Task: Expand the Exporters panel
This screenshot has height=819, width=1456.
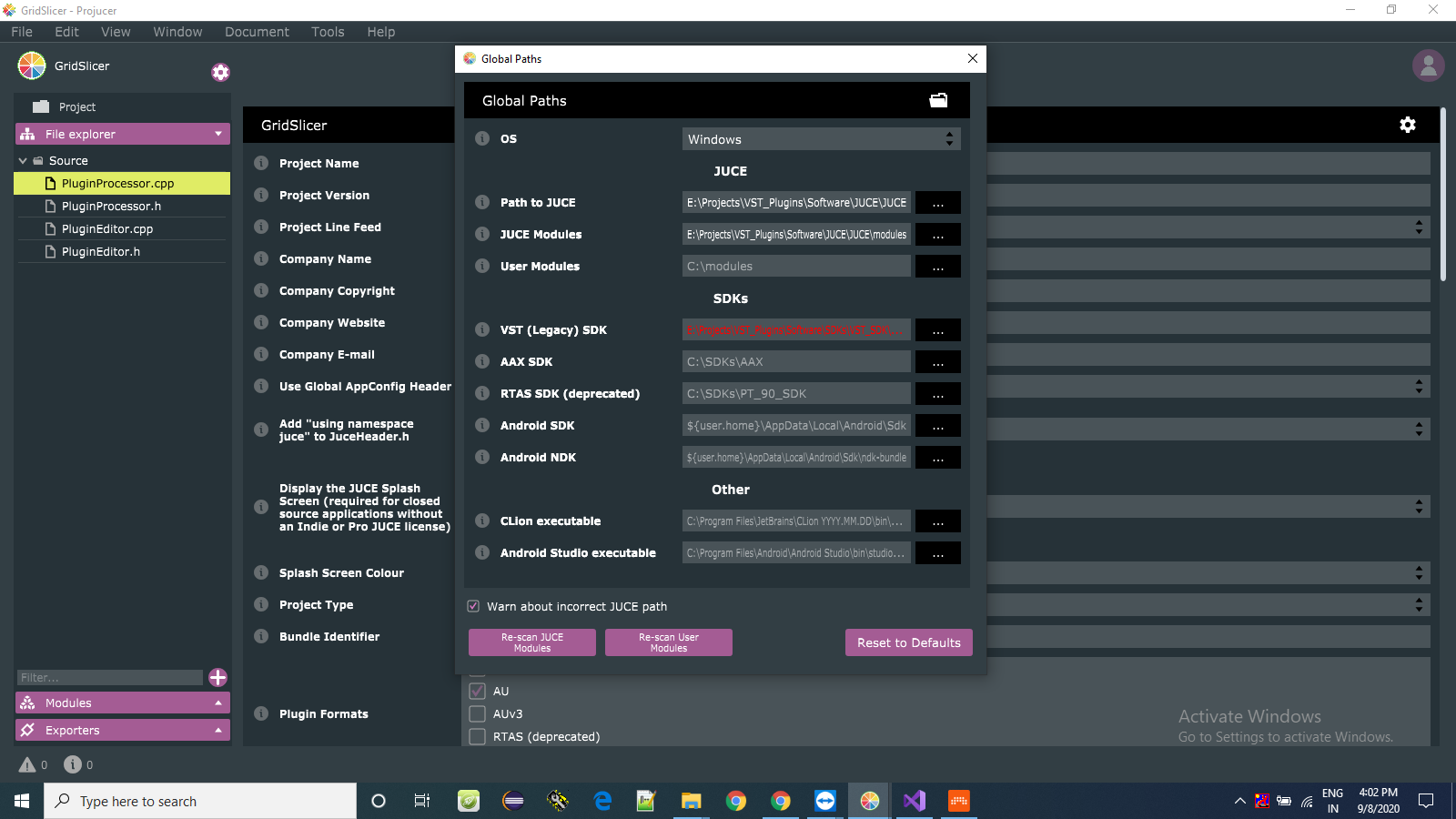Action: 123,730
